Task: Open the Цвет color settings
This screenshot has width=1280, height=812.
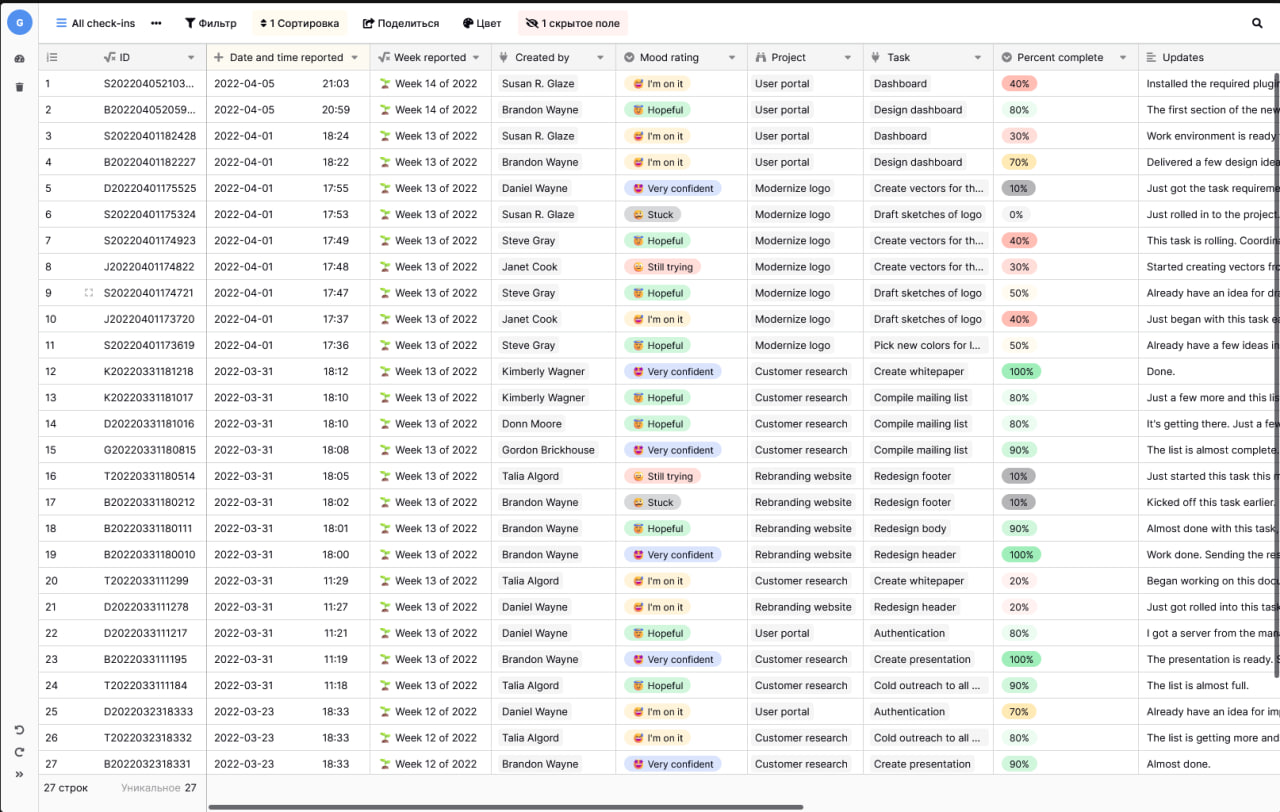Action: 482,23
